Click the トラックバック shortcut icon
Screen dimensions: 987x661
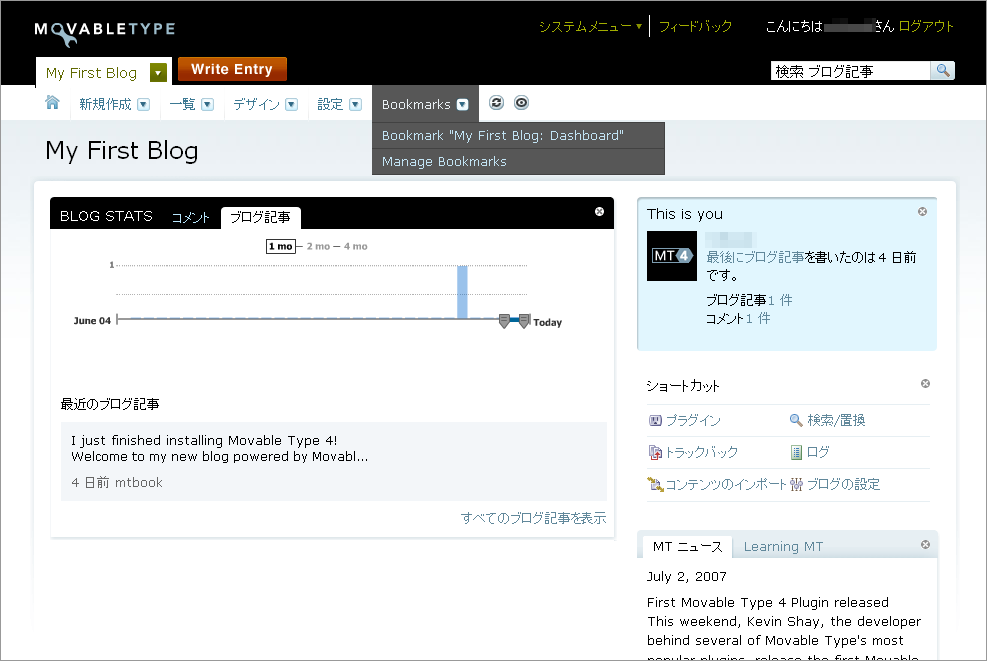click(655, 452)
